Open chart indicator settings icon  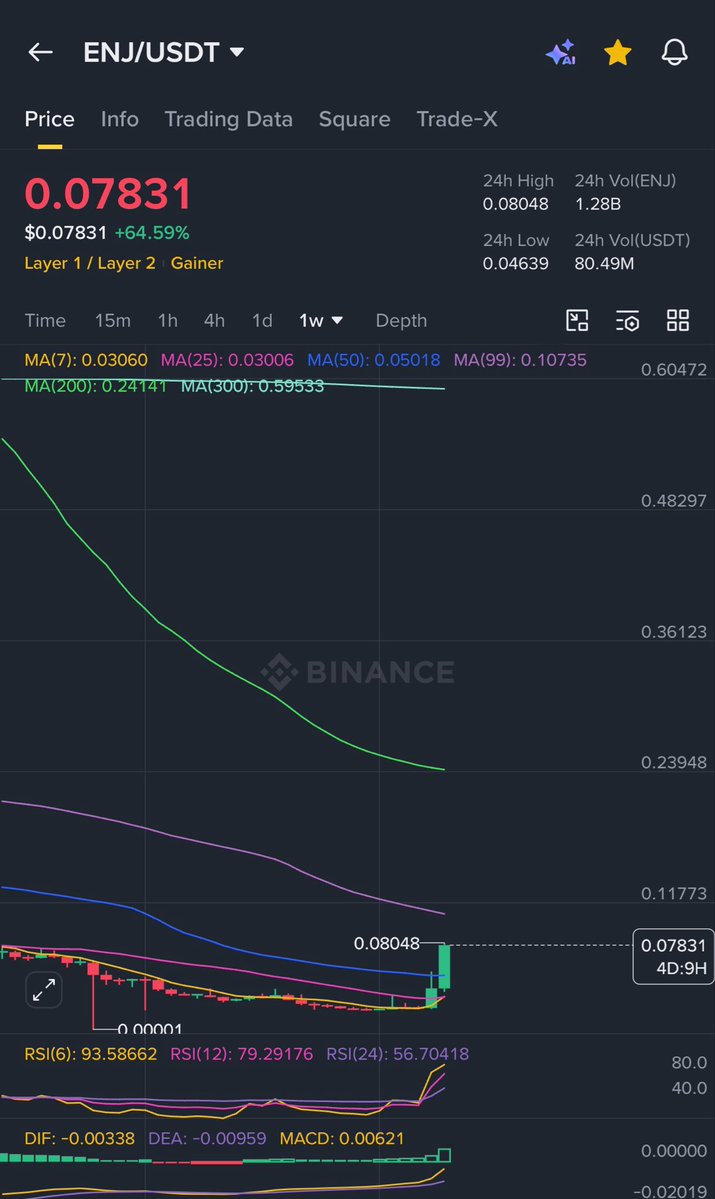(x=627, y=320)
